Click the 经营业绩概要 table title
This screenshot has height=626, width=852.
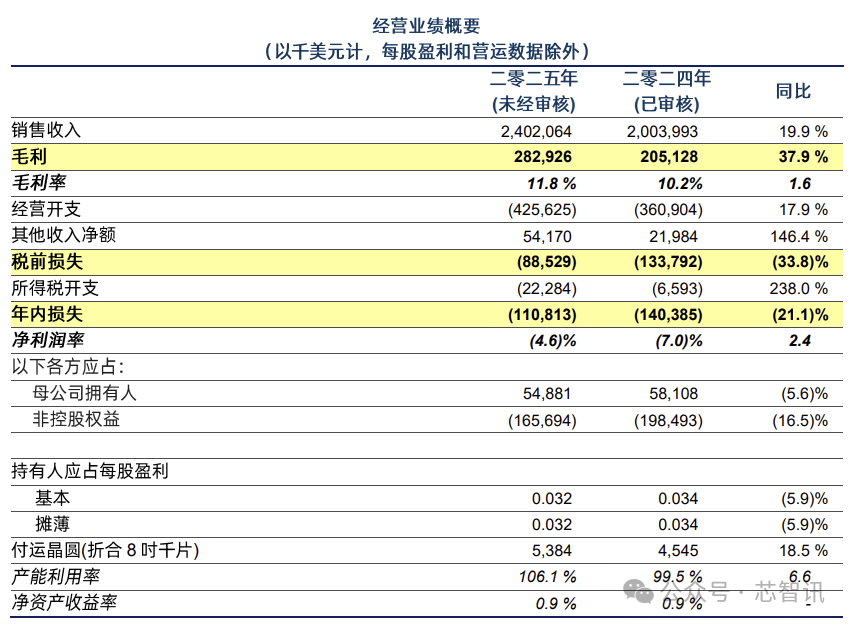(x=425, y=25)
